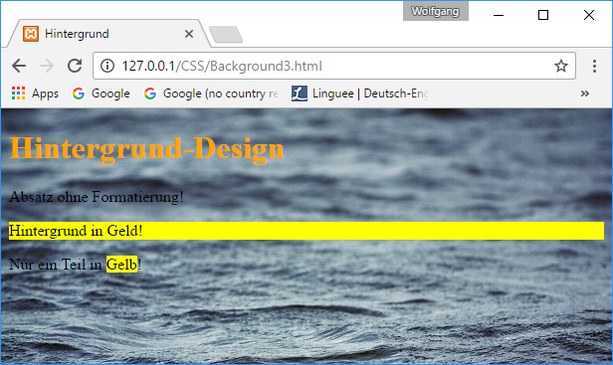Open the Apps grid shortcut
Viewport: 613px width, 365px height.
click(35, 93)
